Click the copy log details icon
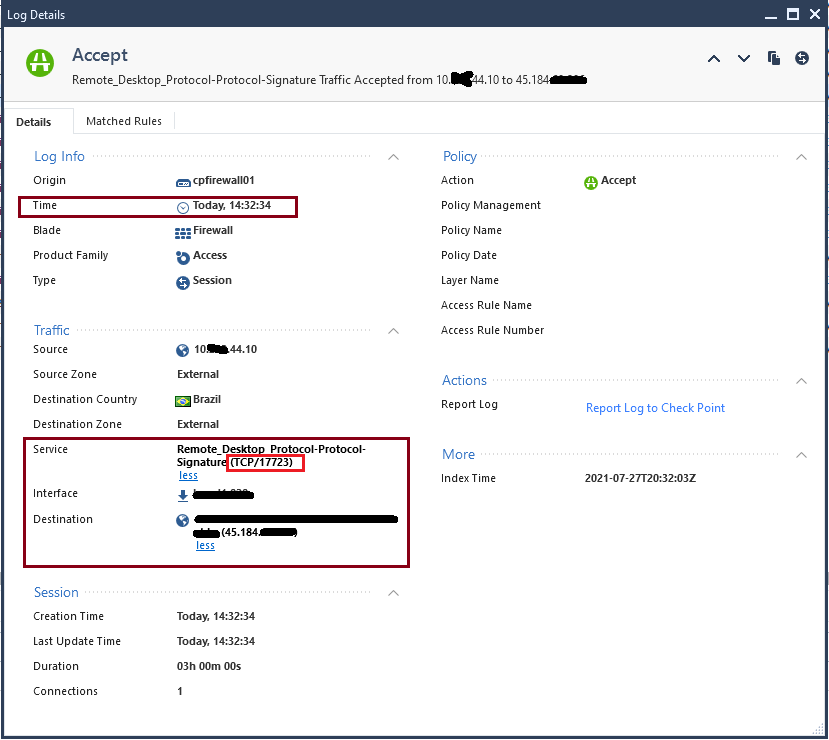The image size is (829, 740). click(774, 58)
